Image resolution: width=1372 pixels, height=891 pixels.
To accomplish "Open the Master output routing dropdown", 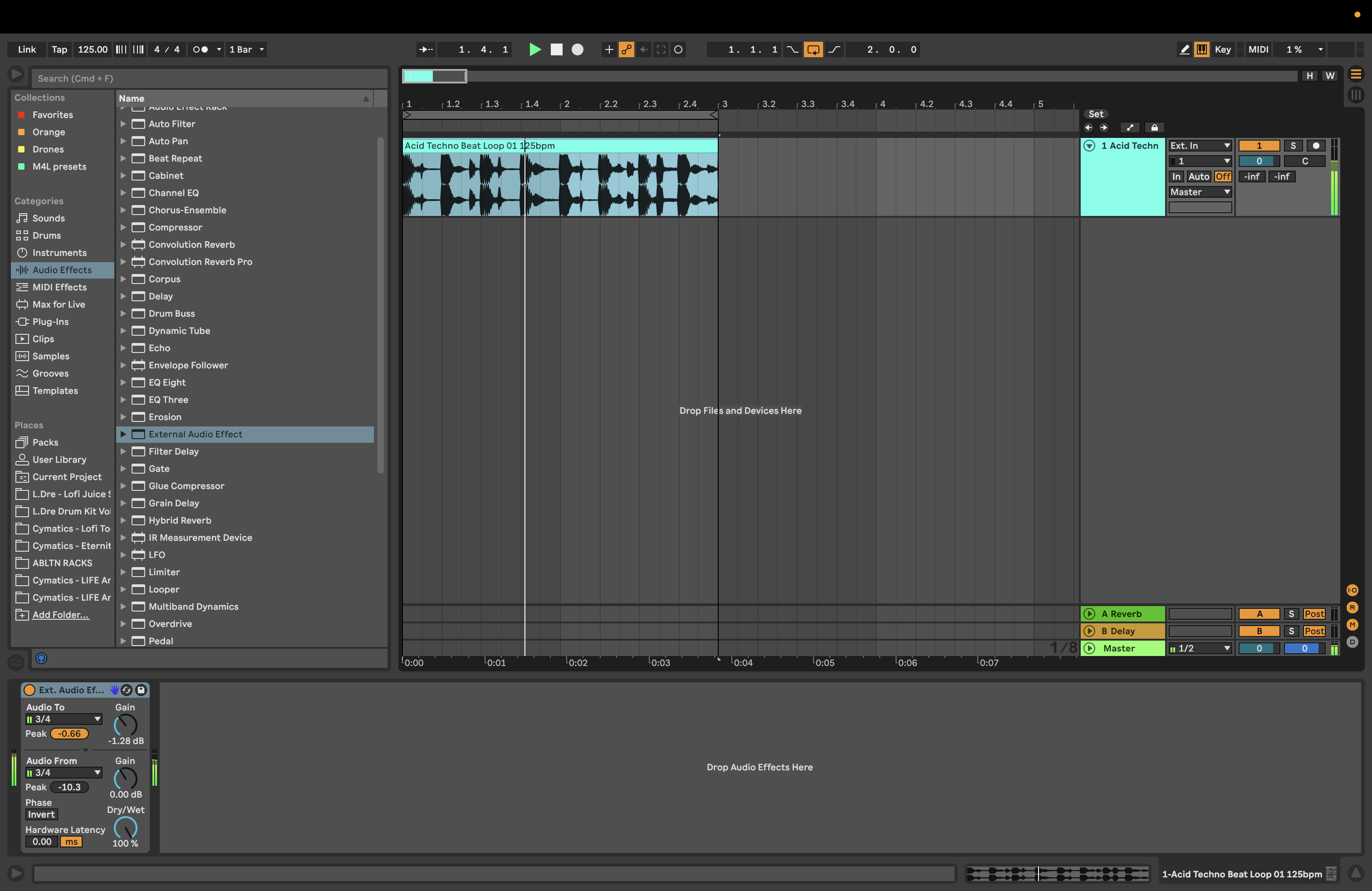I will pos(1200,192).
